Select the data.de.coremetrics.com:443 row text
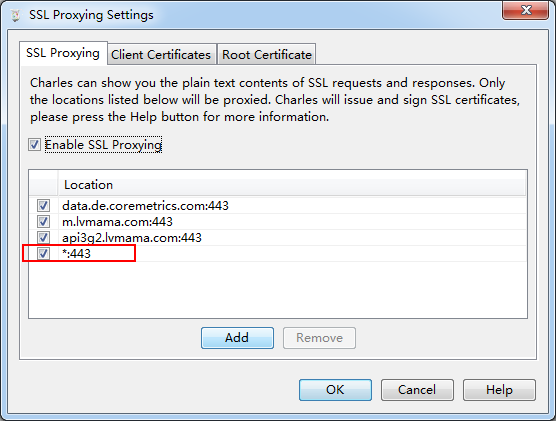 [145, 206]
